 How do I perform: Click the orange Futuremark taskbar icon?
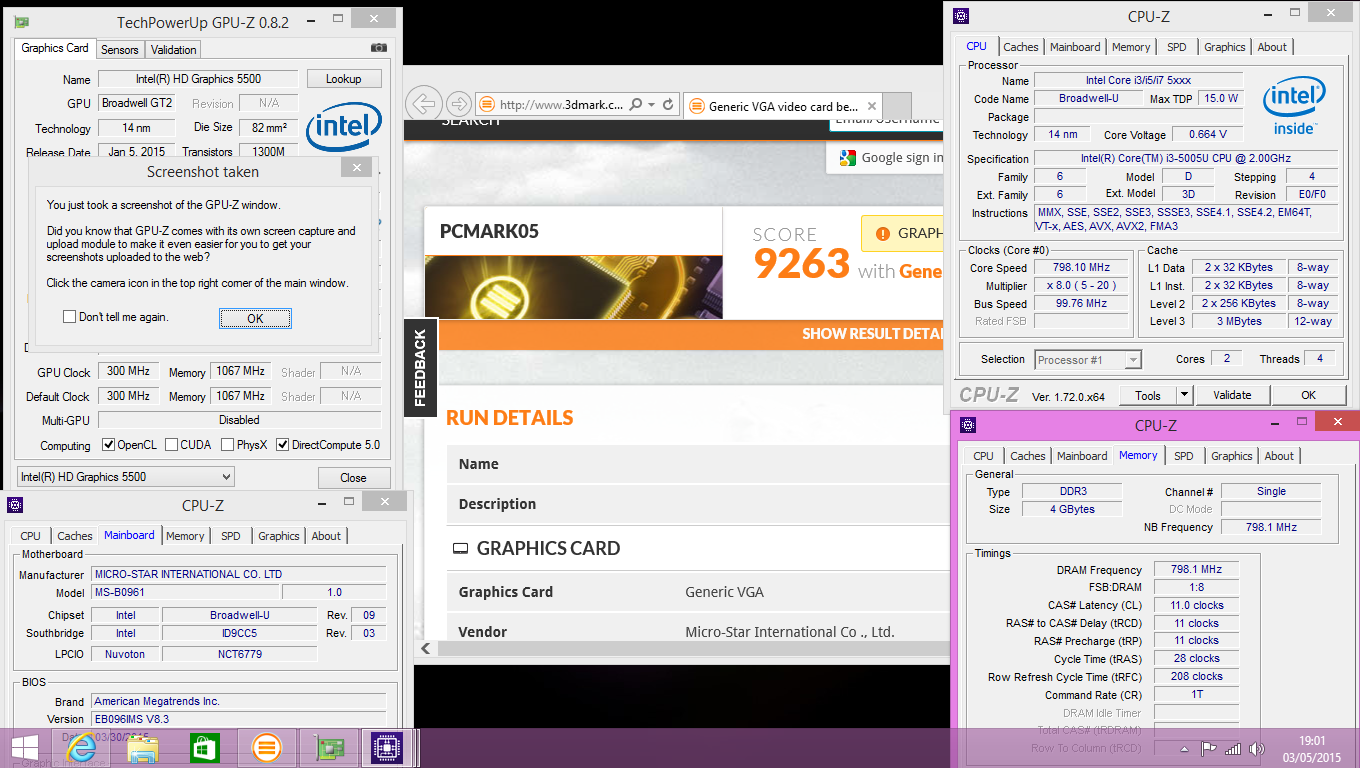(x=265, y=748)
